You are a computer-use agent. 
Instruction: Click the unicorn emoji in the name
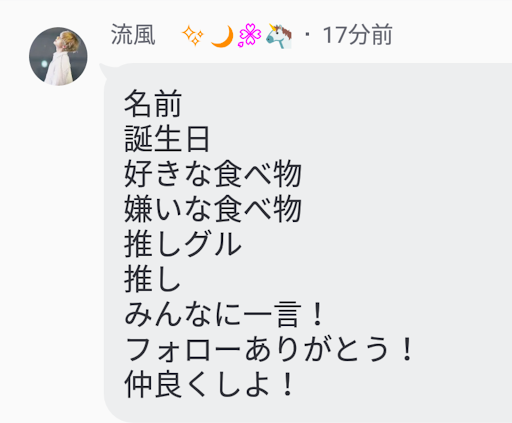(279, 36)
